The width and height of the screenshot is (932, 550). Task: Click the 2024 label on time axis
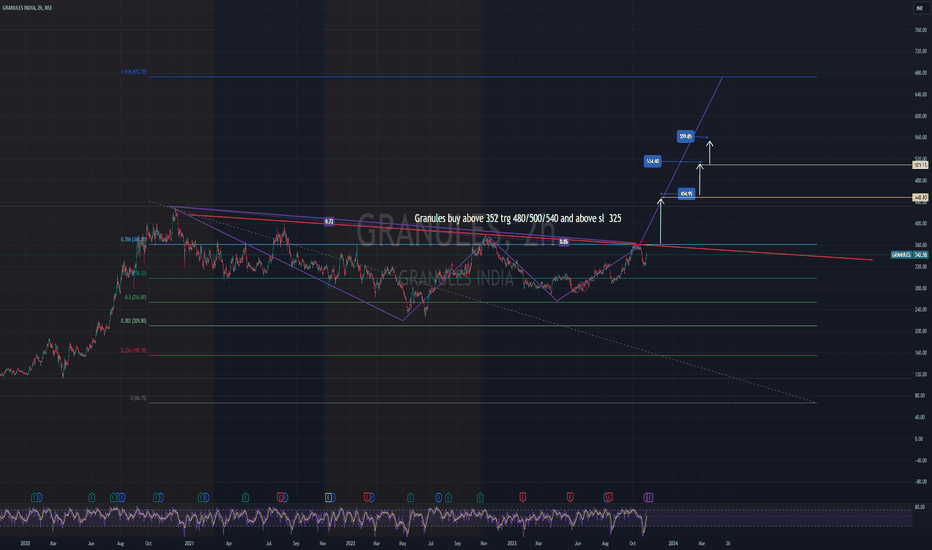pyautogui.click(x=673, y=543)
